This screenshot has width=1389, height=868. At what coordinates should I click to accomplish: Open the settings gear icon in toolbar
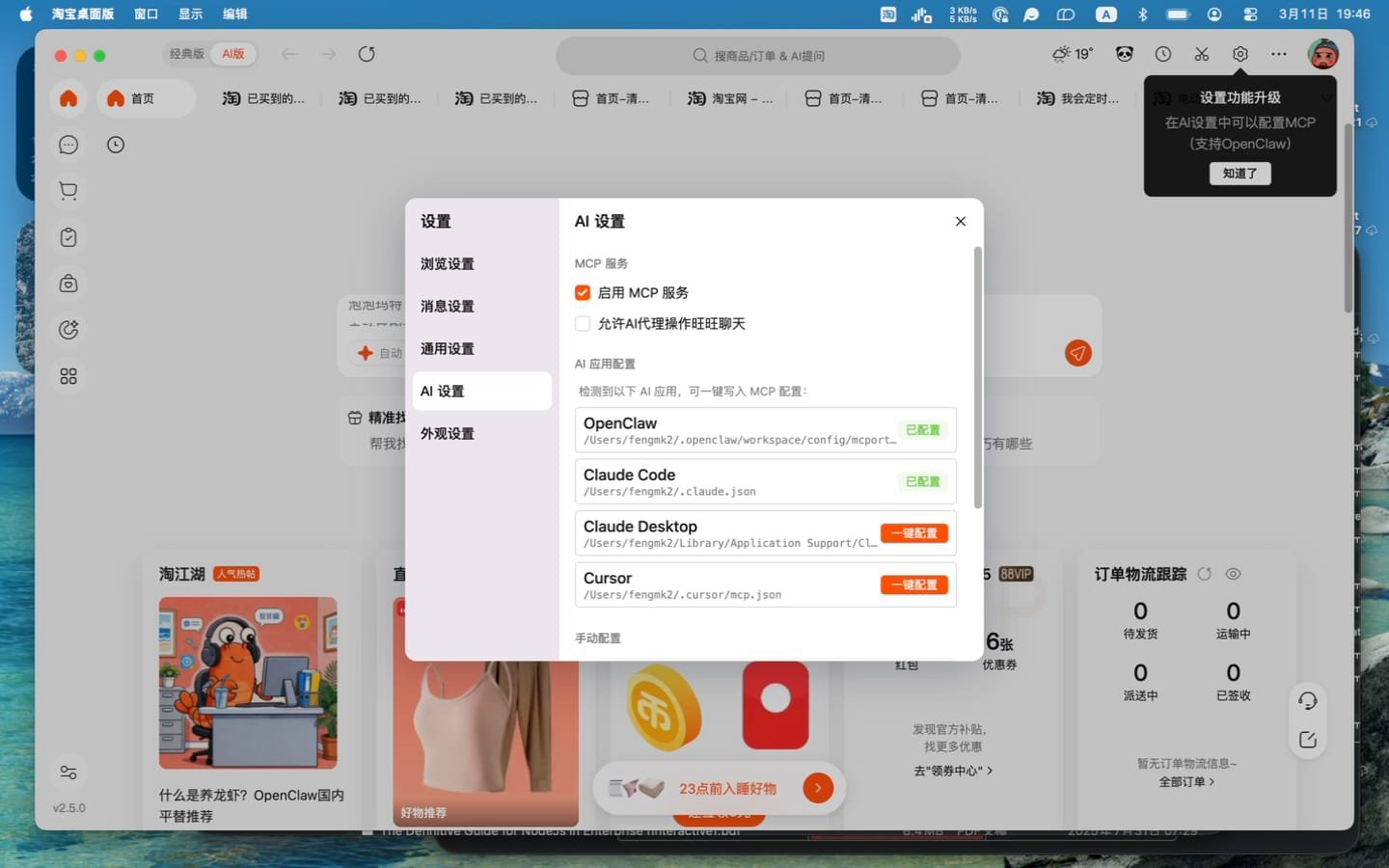pos(1240,54)
